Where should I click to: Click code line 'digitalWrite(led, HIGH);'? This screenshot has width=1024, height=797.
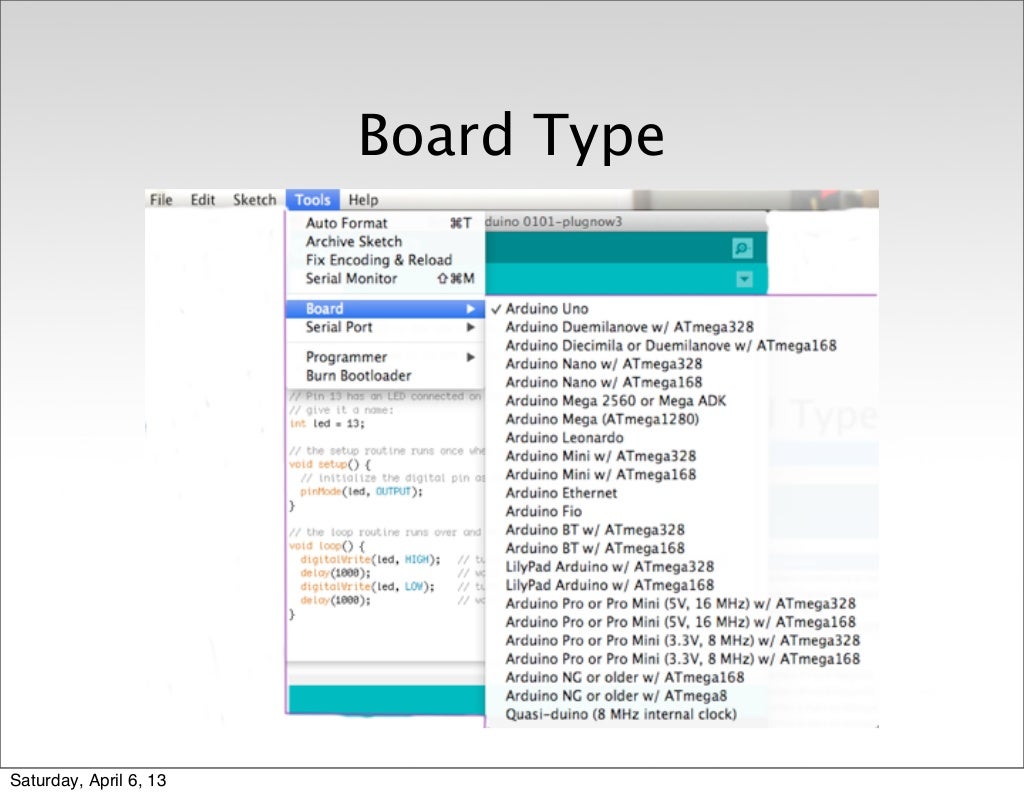pos(370,560)
